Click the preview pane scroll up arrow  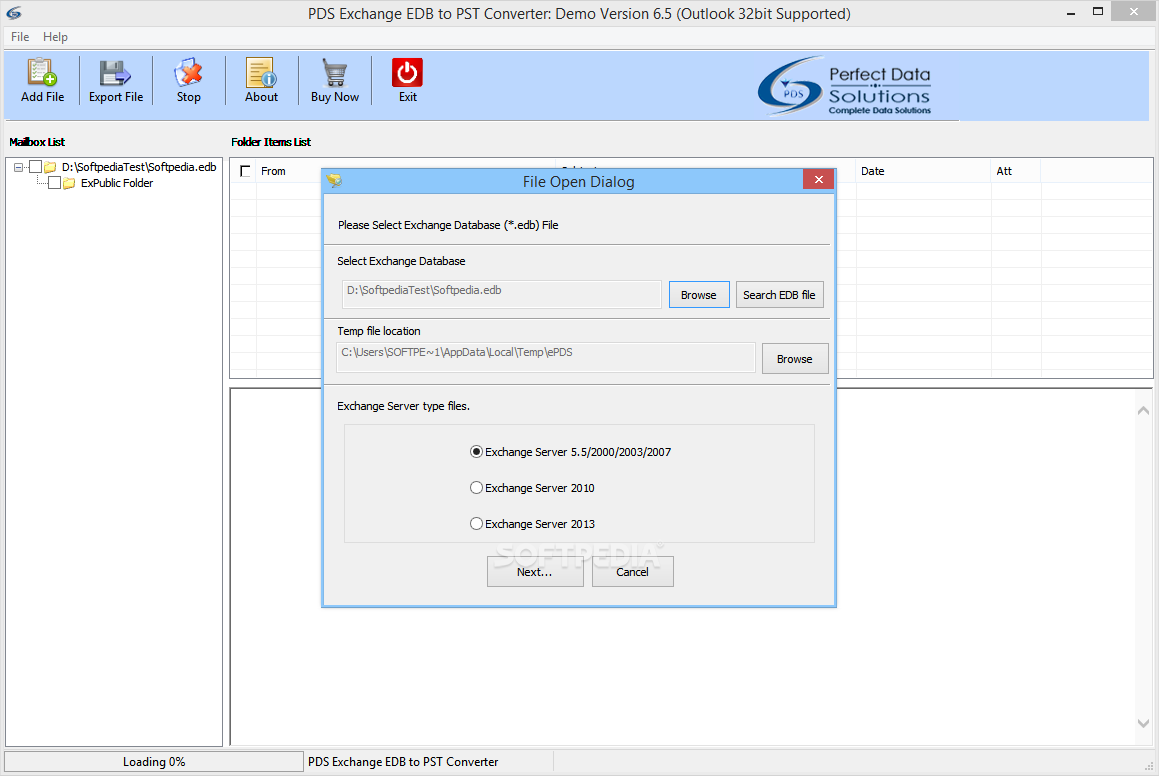pyautogui.click(x=1143, y=410)
